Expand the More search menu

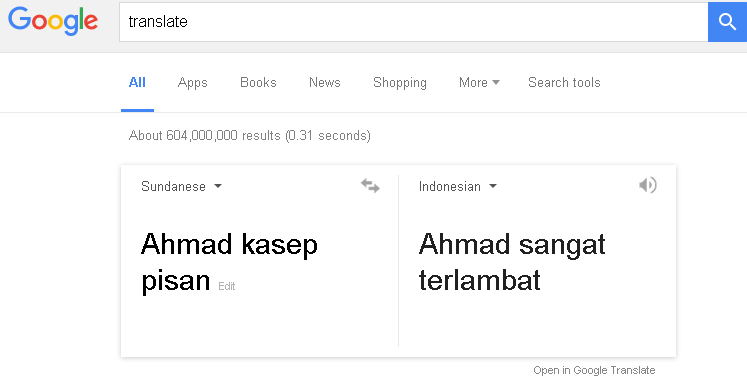(479, 82)
